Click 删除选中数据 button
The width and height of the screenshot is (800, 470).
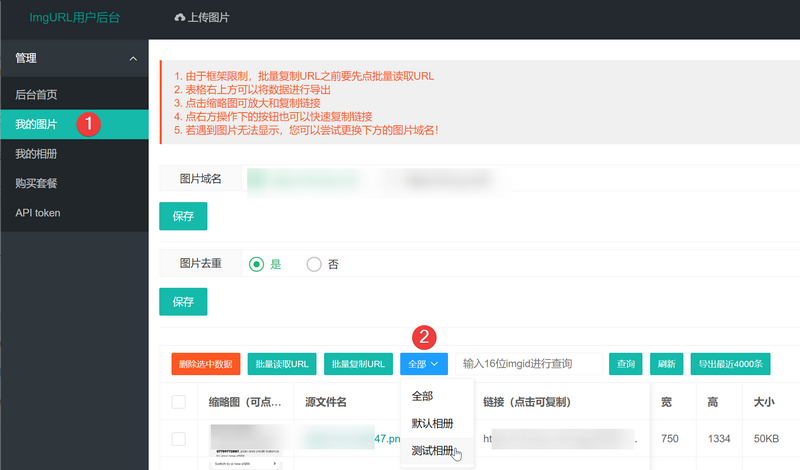point(206,364)
